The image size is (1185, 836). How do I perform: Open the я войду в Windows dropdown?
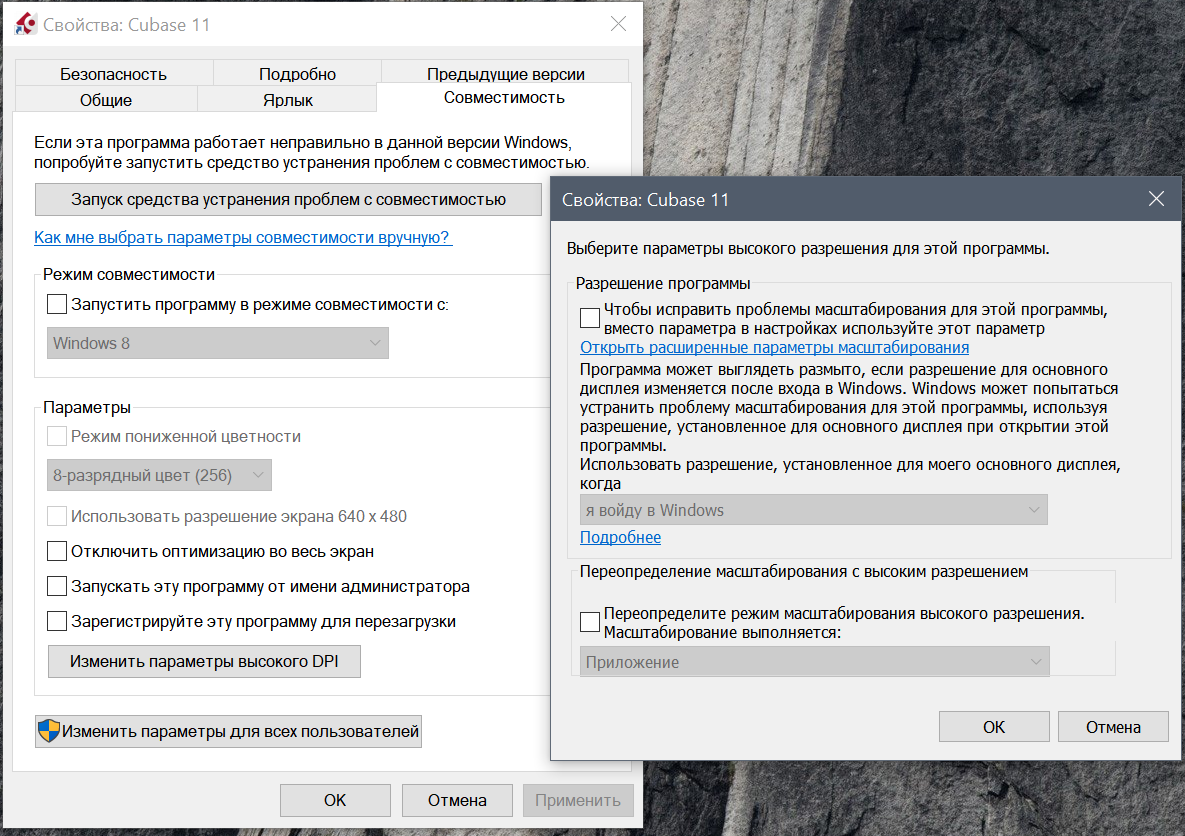click(x=813, y=510)
